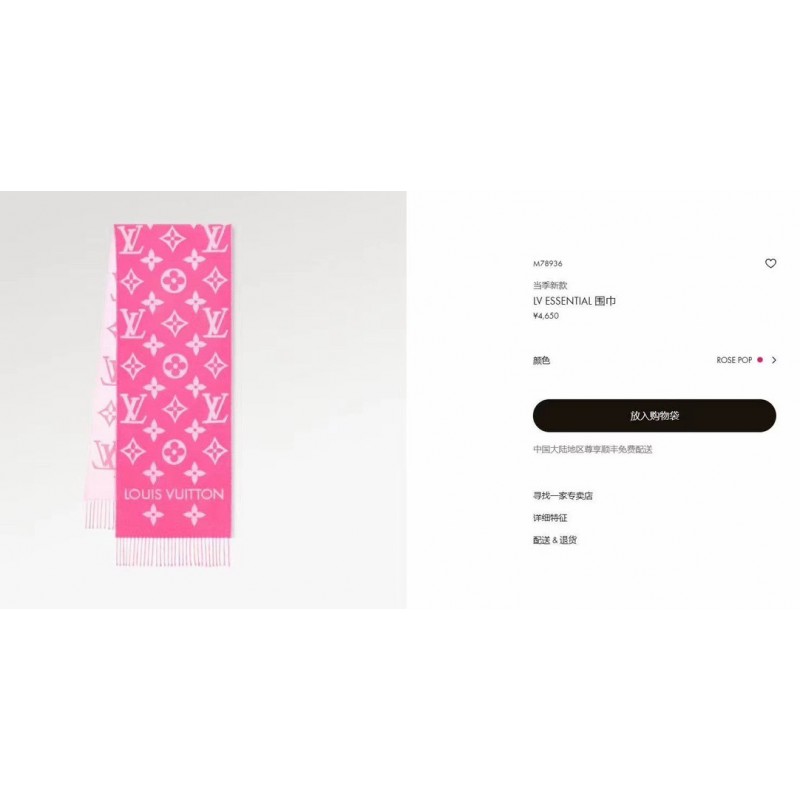Click the 当季新款 new season label
Screen dimensions: 800x800
tap(550, 285)
